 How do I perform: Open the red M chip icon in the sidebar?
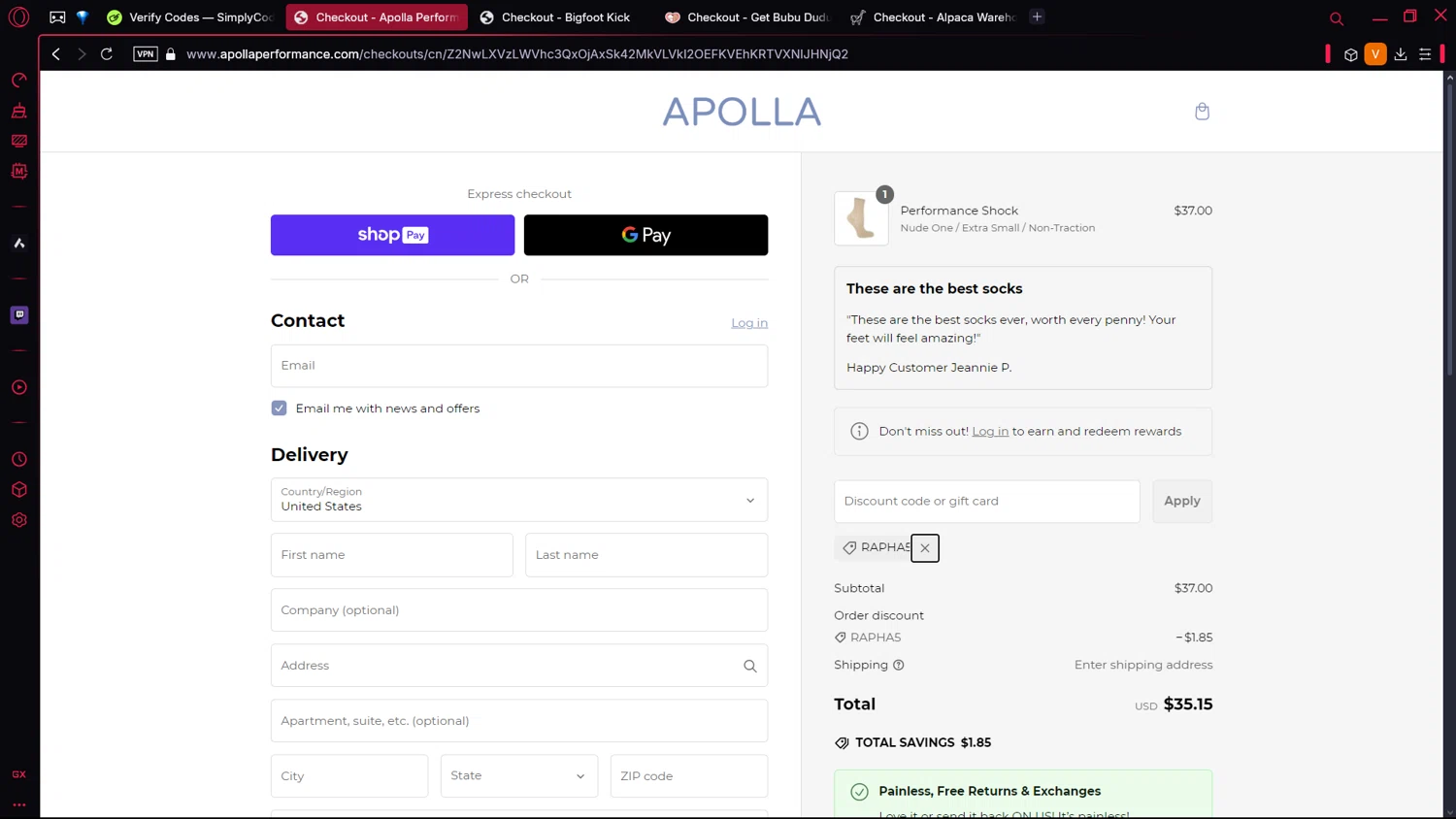[19, 171]
